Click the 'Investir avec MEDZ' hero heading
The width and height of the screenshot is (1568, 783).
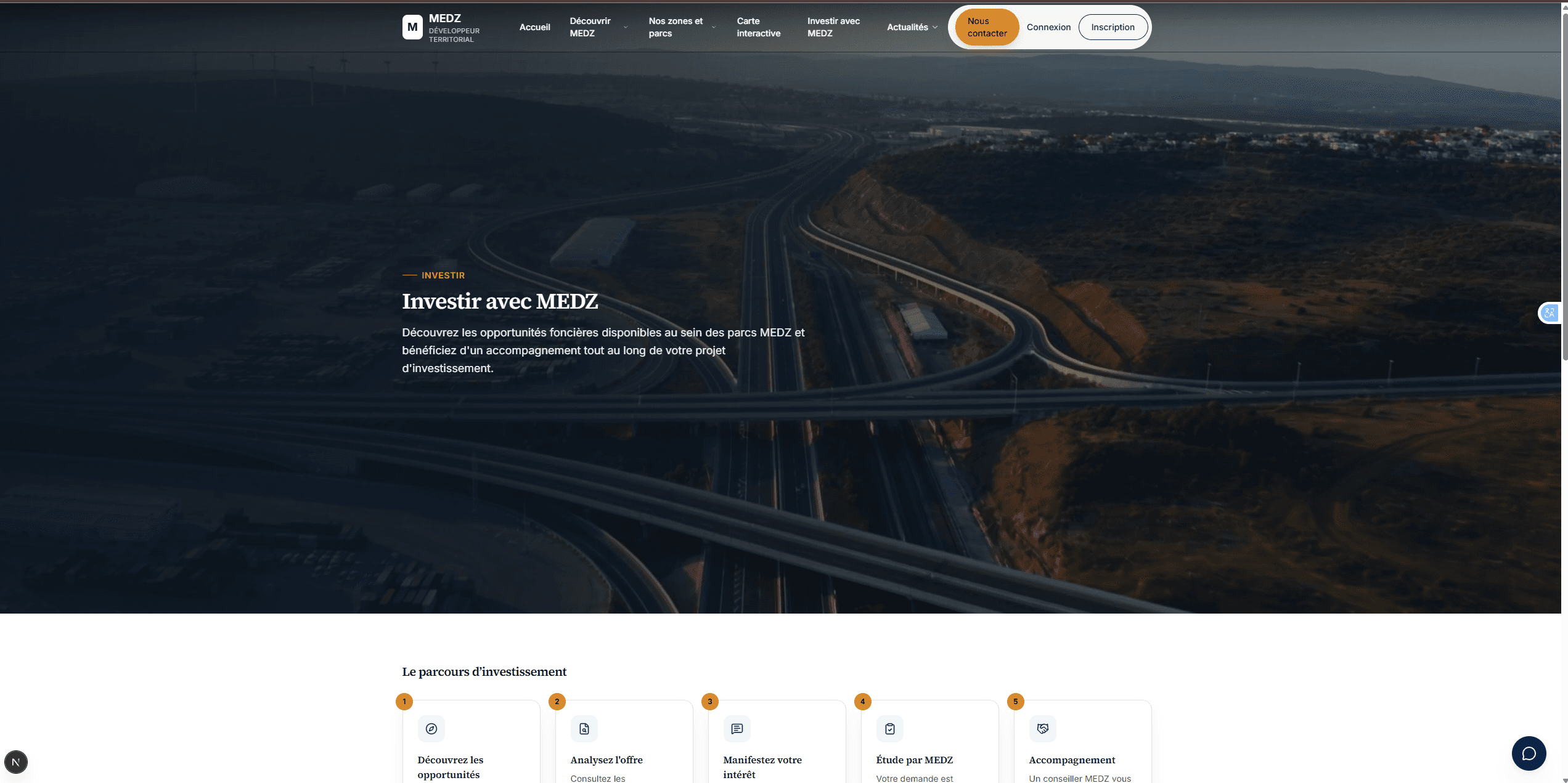[x=500, y=301]
